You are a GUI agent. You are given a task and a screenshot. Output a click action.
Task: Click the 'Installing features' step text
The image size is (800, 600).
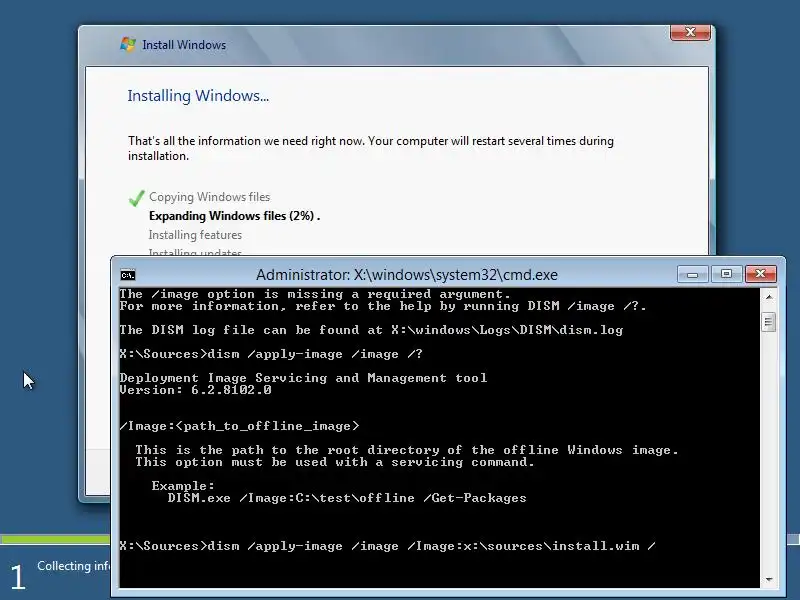[195, 235]
